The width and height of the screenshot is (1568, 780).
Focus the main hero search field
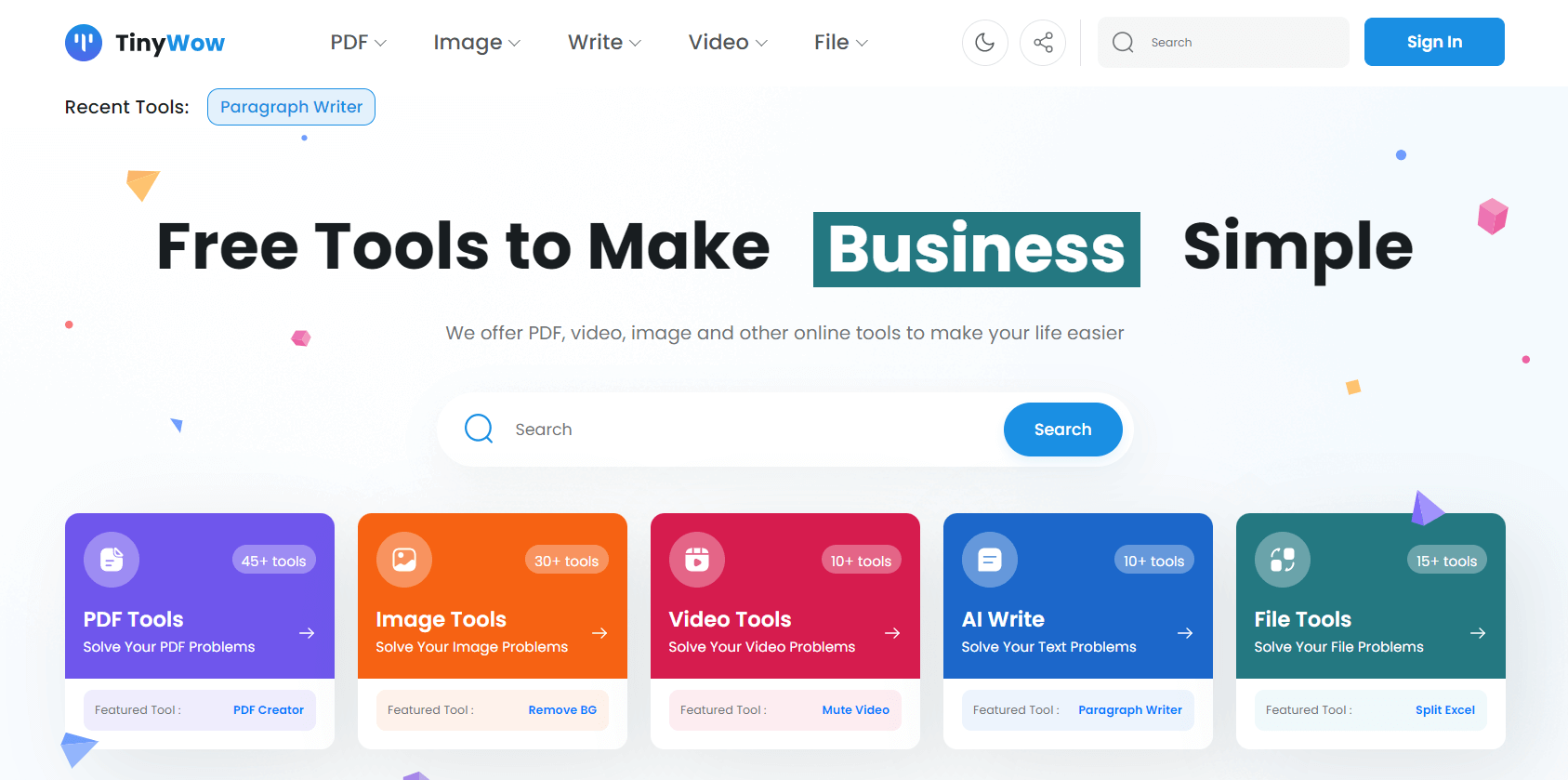coord(744,430)
